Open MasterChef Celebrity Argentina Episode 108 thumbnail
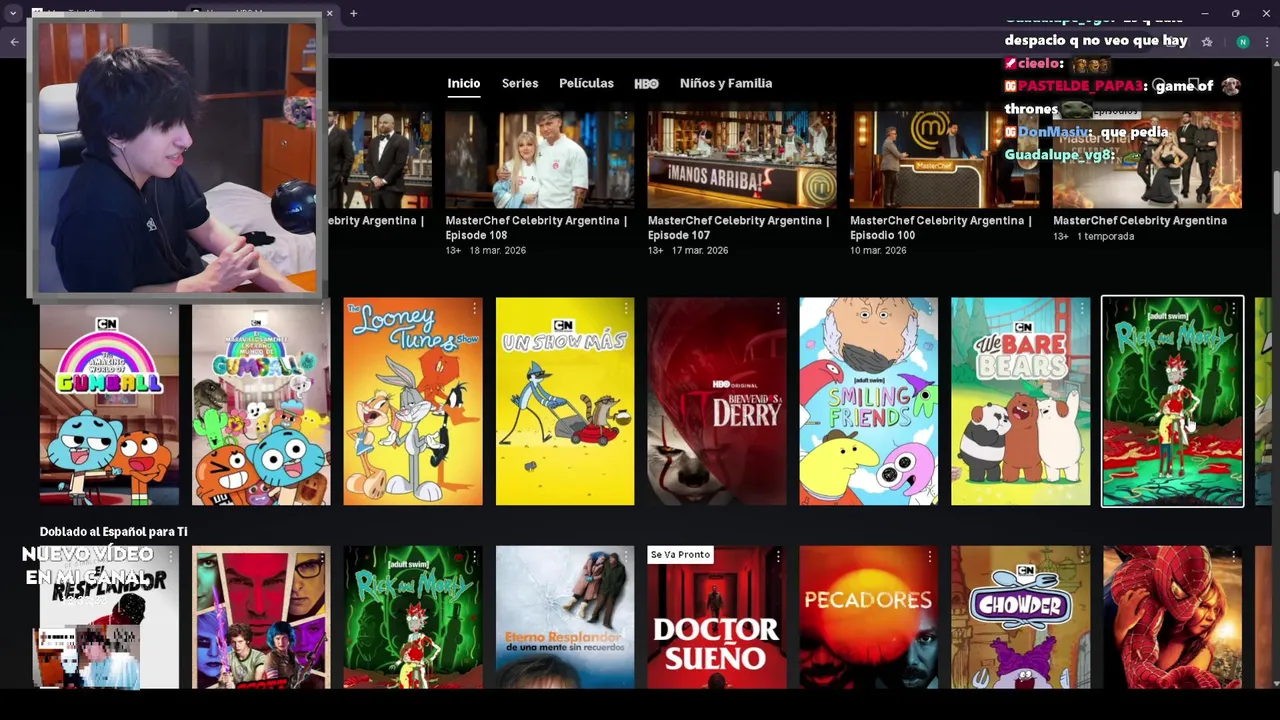The image size is (1280, 720). point(540,159)
